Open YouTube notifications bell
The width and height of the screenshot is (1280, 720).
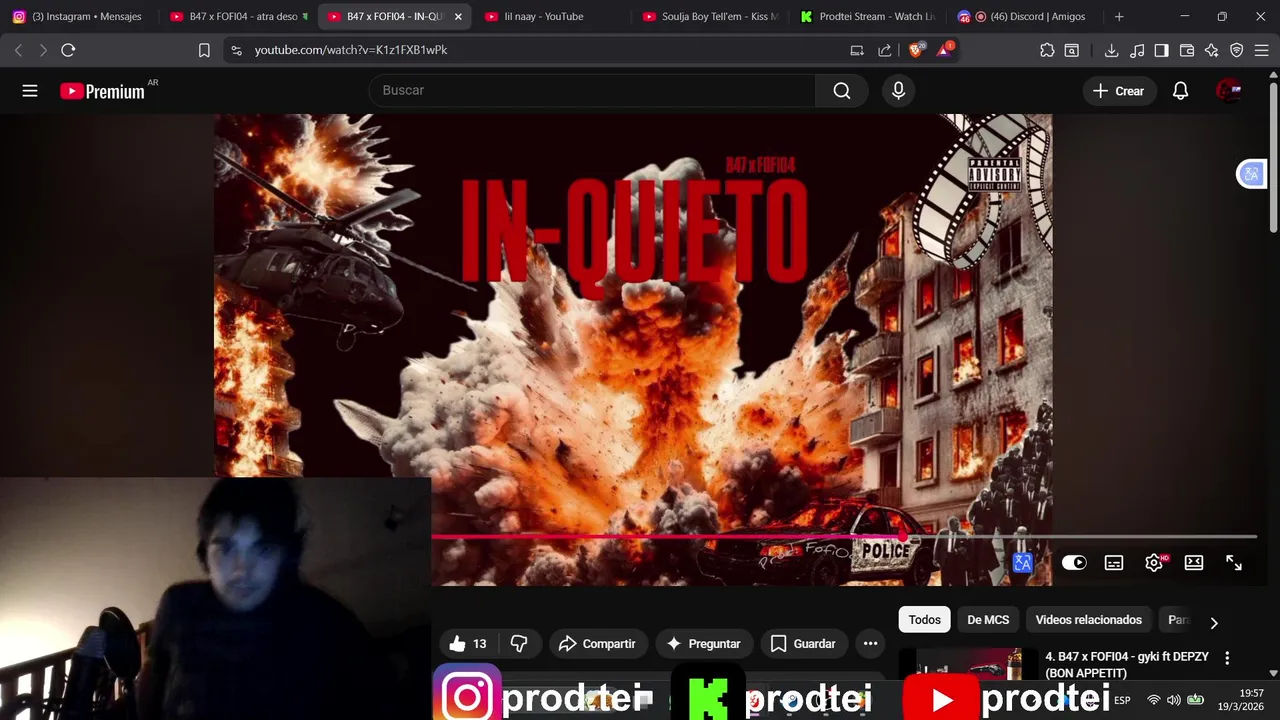[1180, 91]
